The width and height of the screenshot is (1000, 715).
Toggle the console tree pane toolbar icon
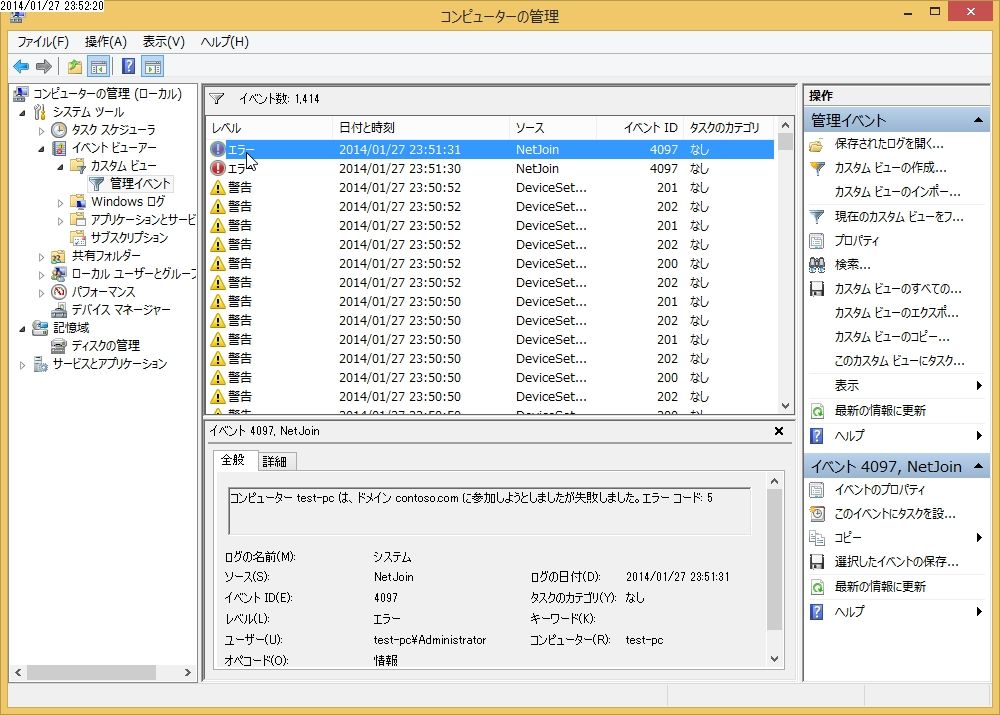(99, 66)
